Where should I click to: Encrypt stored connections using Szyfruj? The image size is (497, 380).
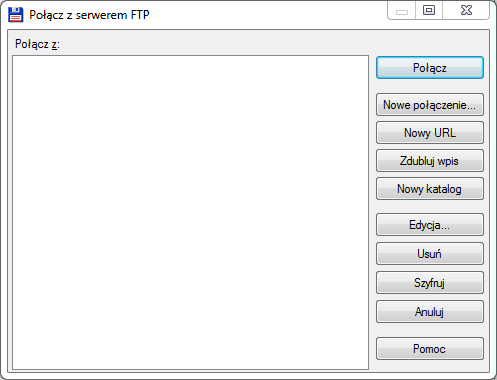(430, 283)
